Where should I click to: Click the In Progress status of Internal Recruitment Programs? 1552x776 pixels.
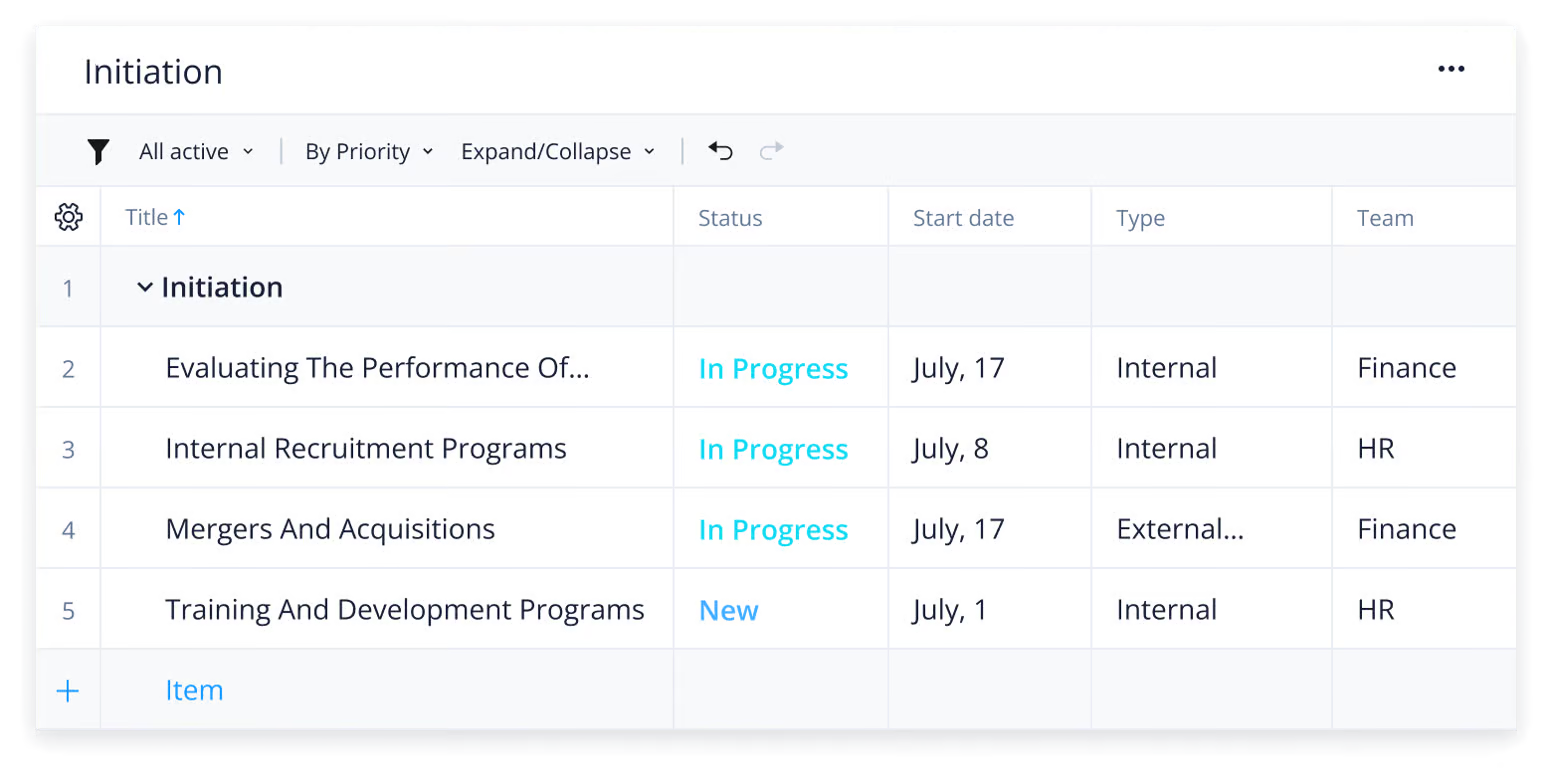tap(773, 449)
